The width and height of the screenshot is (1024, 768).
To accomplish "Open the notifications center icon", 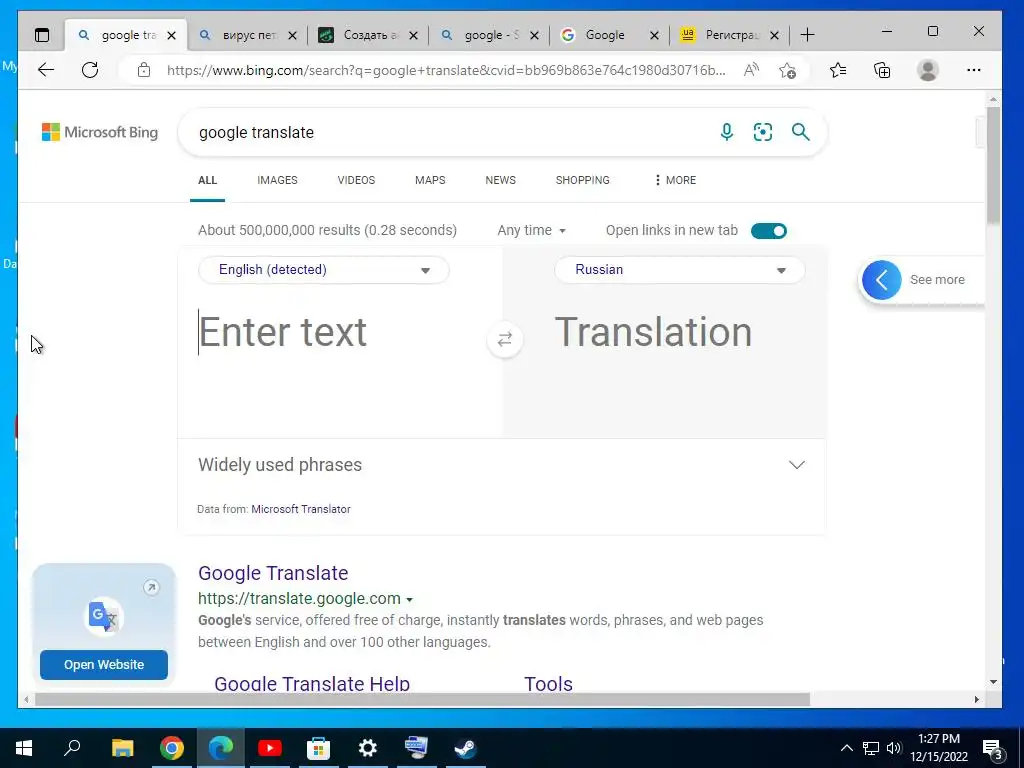I will (x=991, y=748).
